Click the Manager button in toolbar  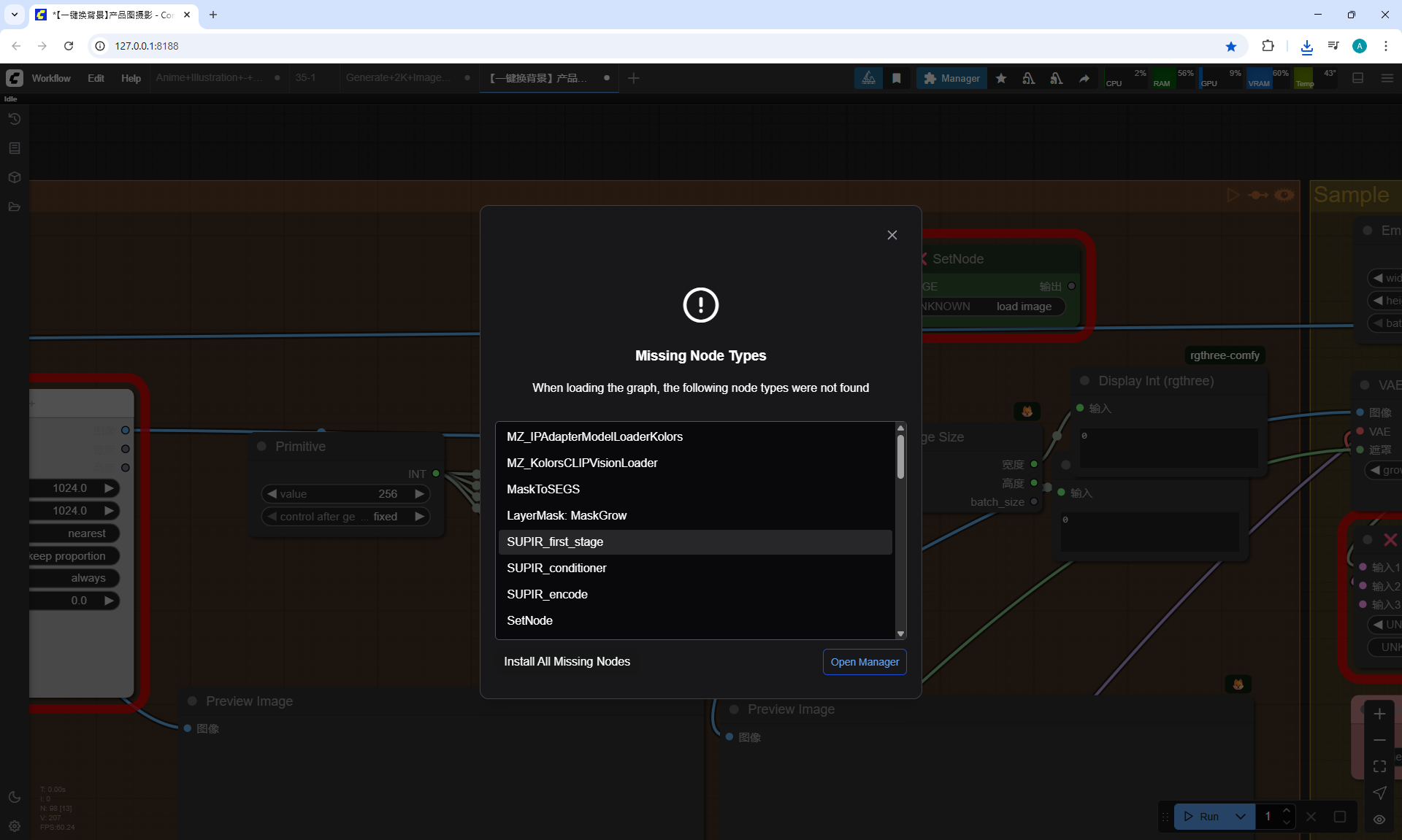click(x=951, y=78)
